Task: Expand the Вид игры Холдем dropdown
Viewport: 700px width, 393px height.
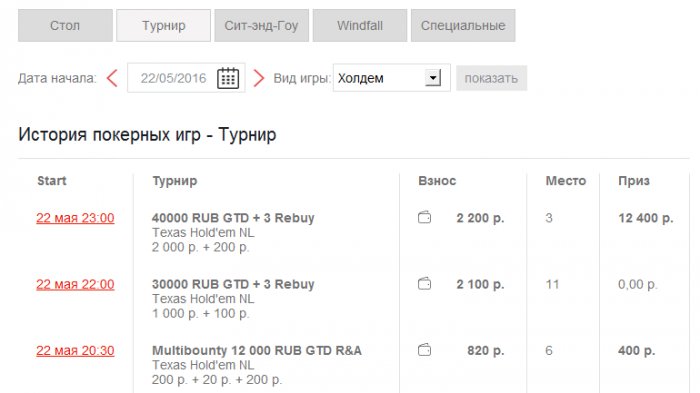Action: point(392,78)
